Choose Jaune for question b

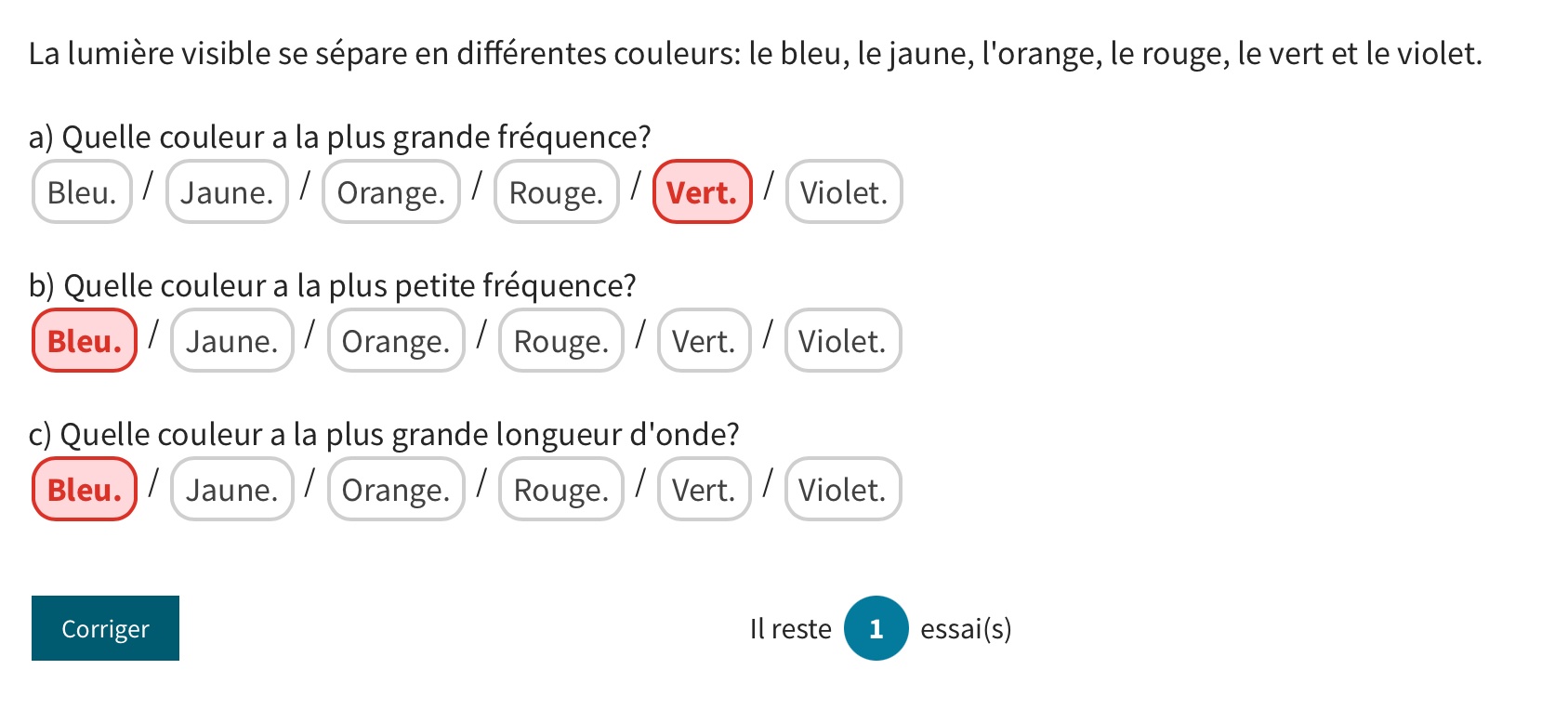click(x=232, y=341)
